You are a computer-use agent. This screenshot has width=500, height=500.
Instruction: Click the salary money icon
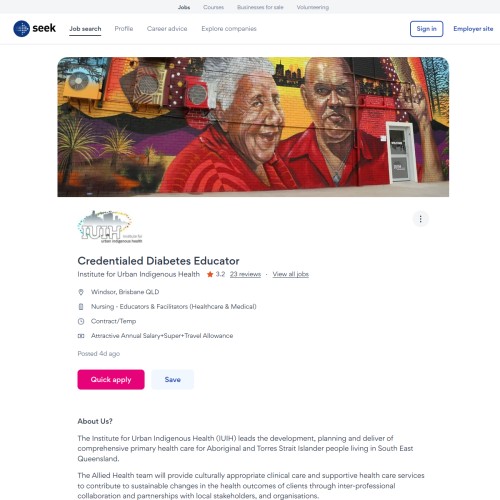81,336
